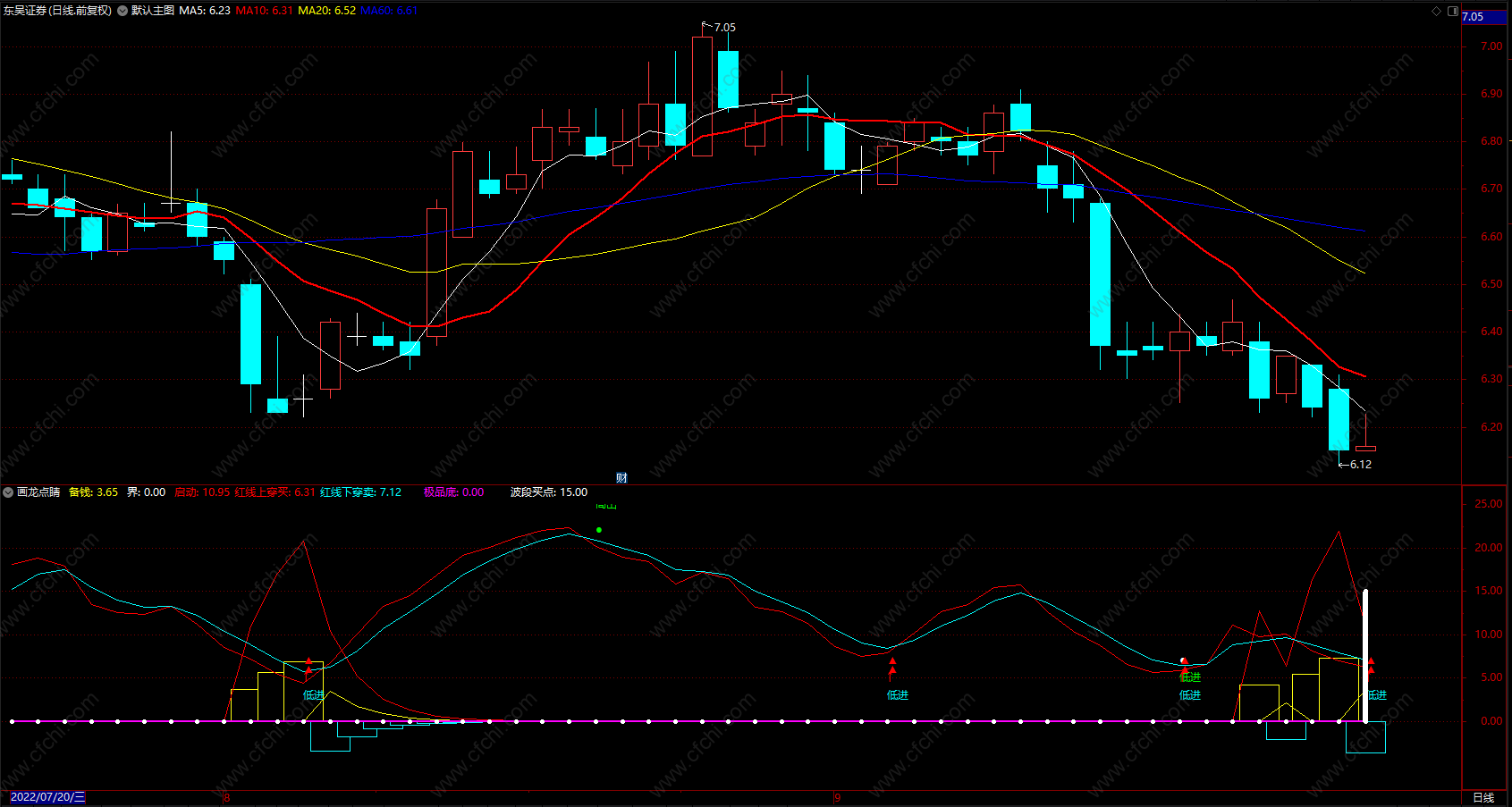This screenshot has height=807, width=1512.
Task: Click the 7.00 price axis label
Action: 1491,46
